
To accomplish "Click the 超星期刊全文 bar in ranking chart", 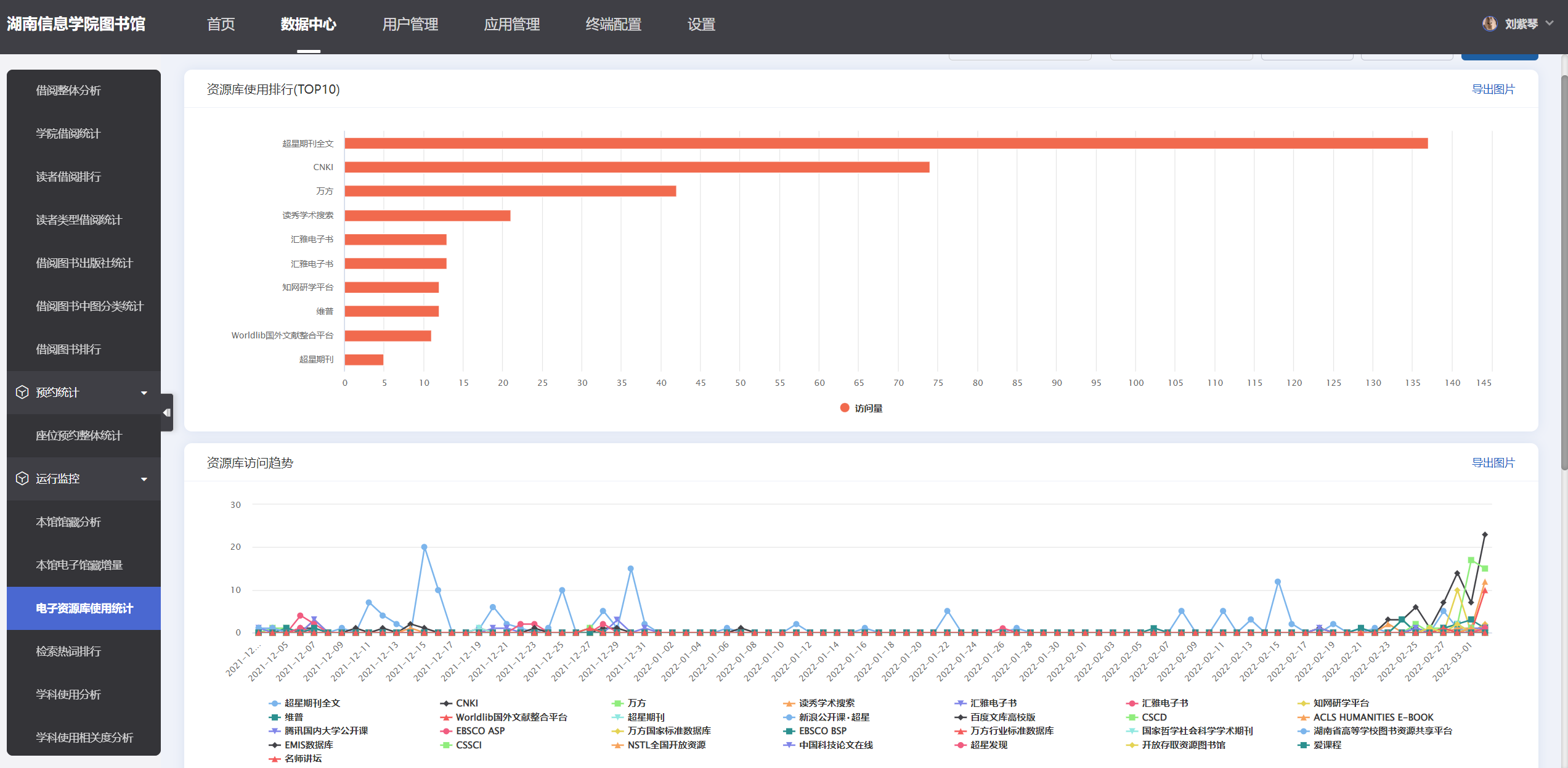I will (885, 144).
